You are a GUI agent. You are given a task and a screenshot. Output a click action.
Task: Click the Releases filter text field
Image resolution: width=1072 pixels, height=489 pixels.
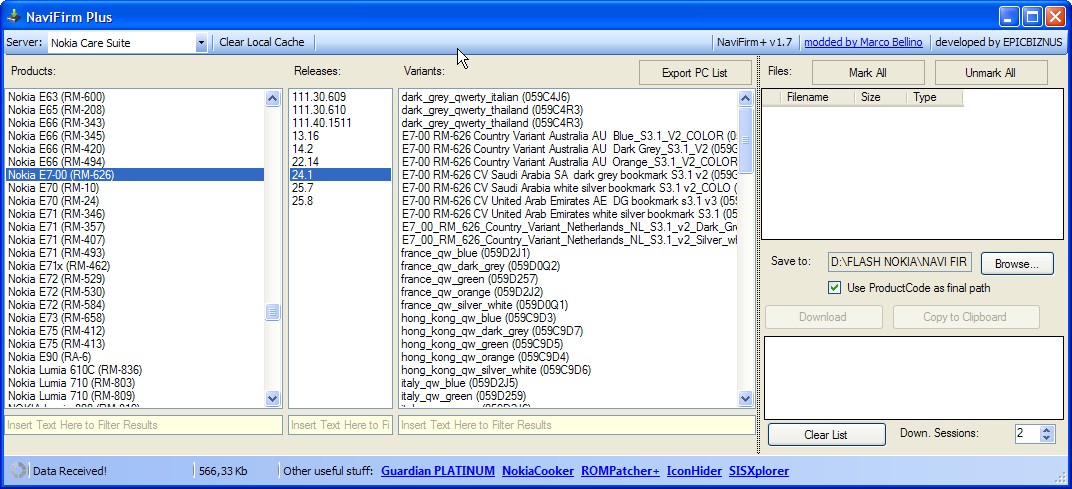pos(340,425)
